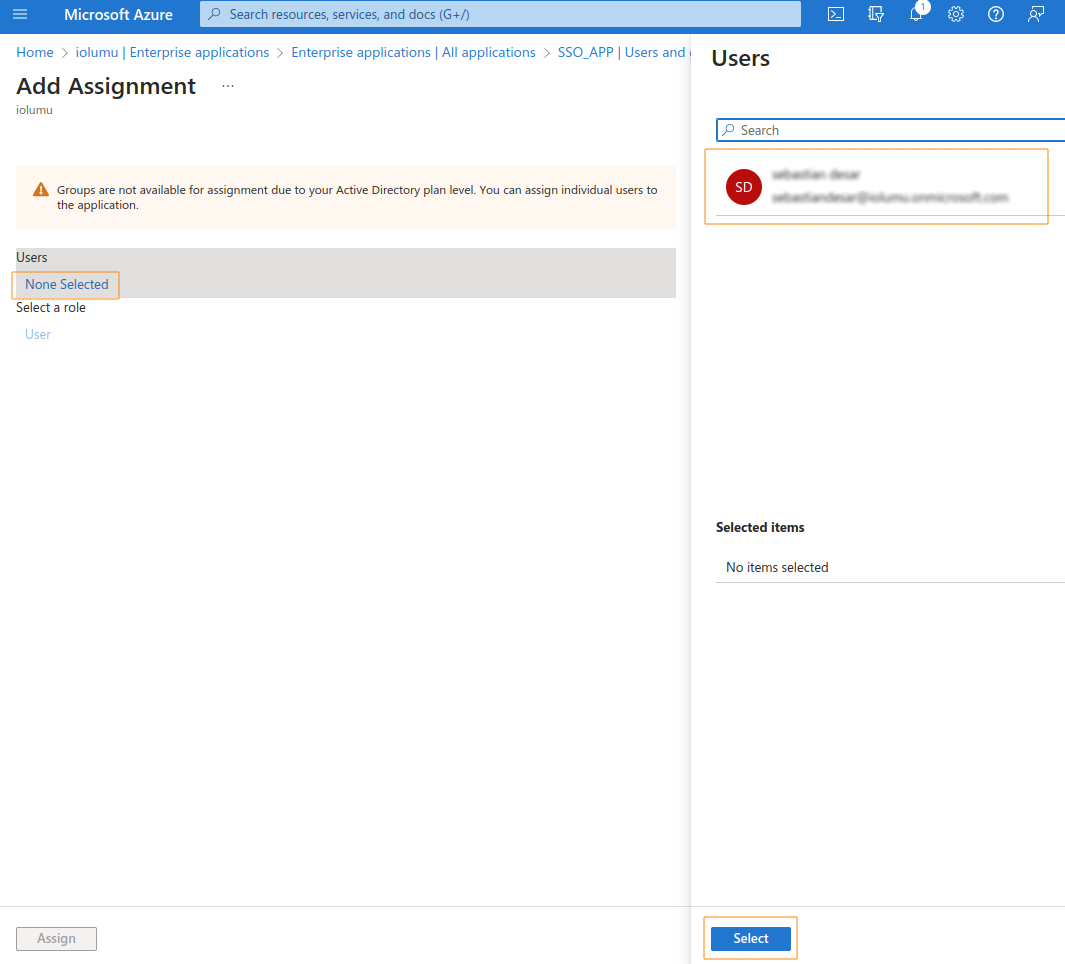Open portal settings gear icon
This screenshot has height=964, width=1065.
pos(956,14)
